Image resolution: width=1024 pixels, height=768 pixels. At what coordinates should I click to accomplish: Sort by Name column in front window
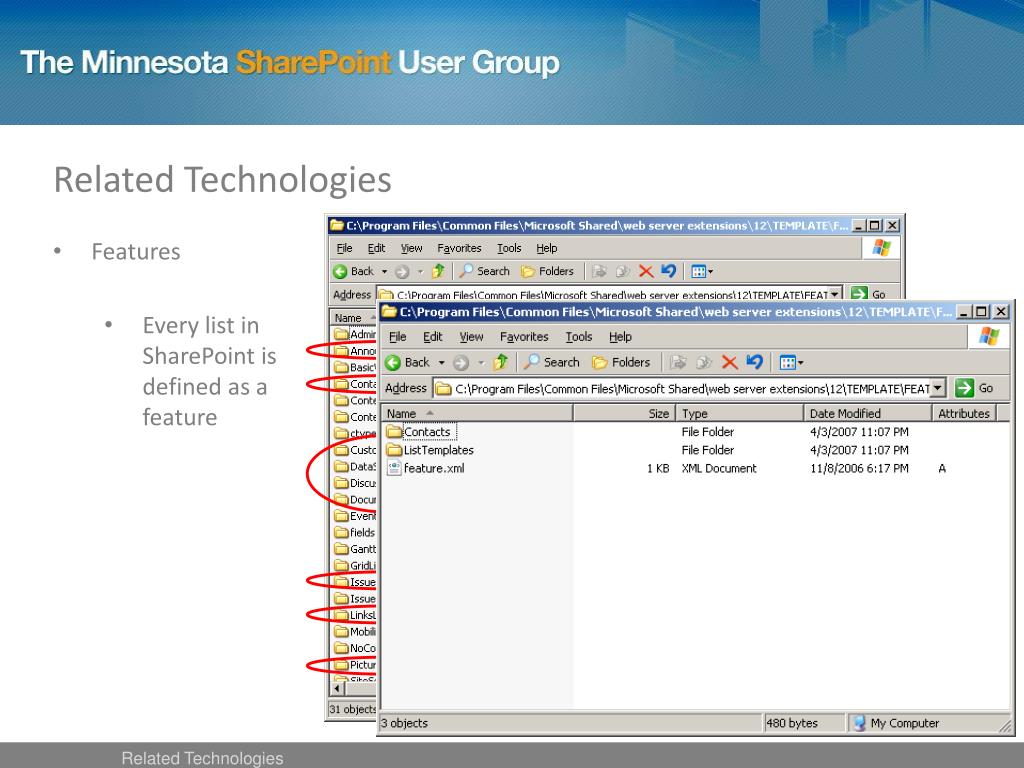pos(477,413)
